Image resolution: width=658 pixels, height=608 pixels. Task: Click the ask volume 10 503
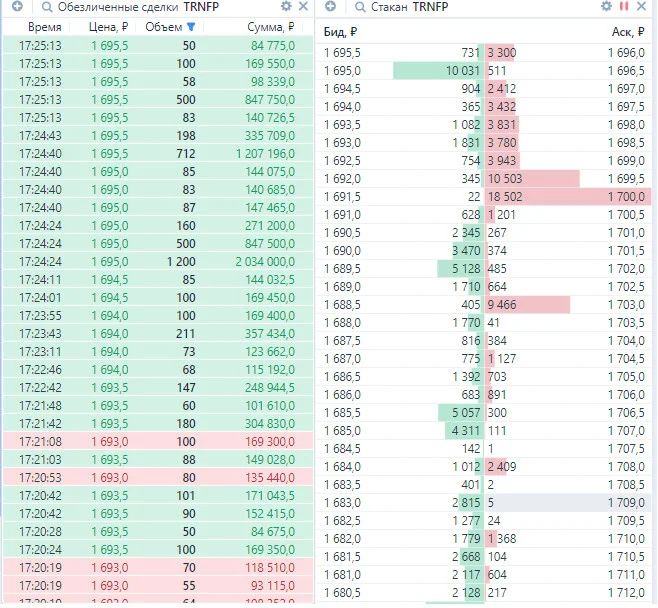click(505, 179)
